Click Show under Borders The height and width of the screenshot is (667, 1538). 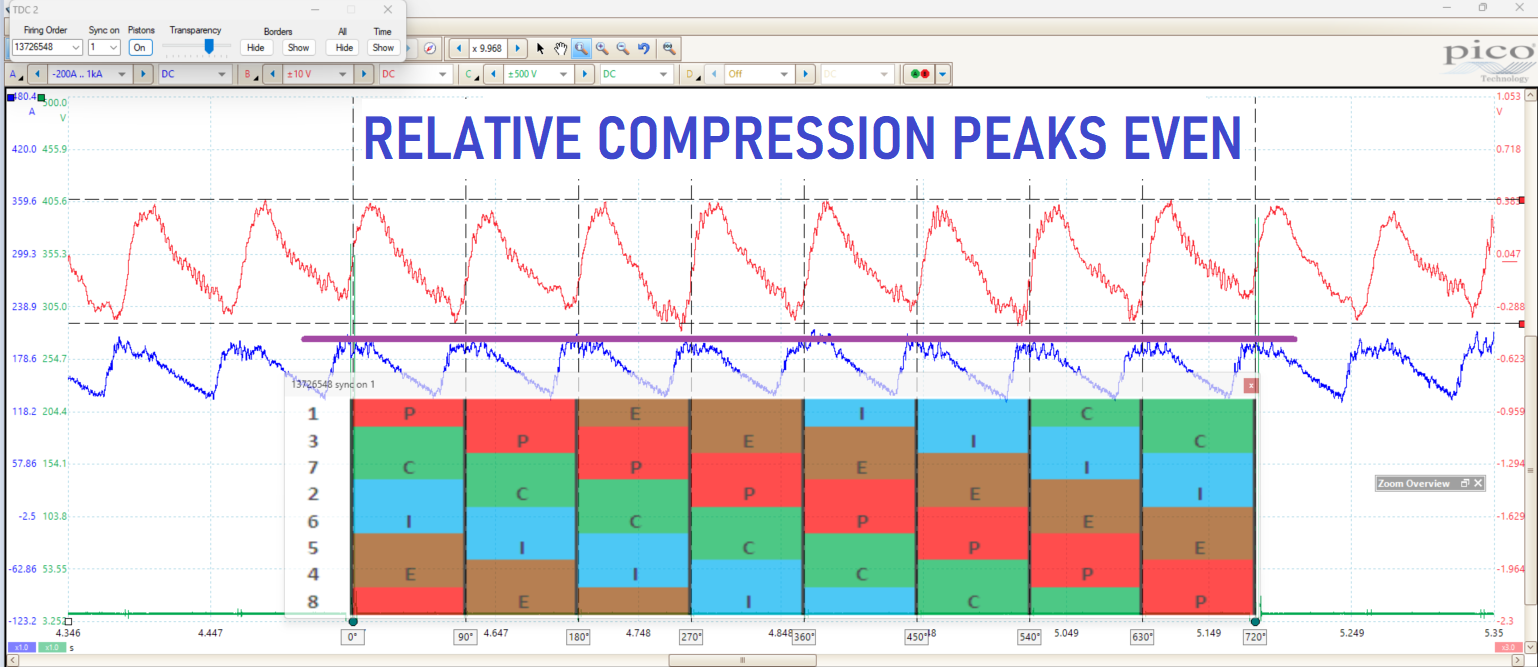298,47
